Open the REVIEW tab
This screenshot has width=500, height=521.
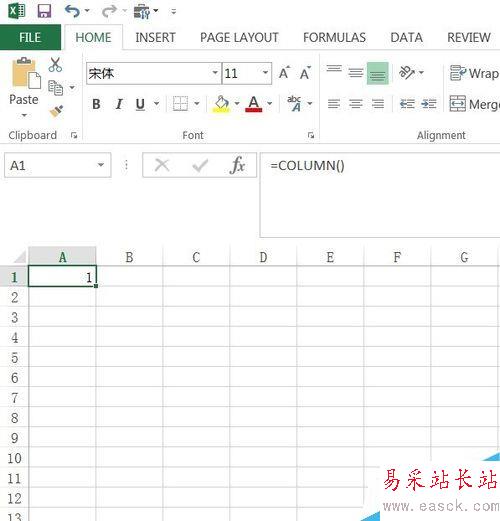coord(469,37)
